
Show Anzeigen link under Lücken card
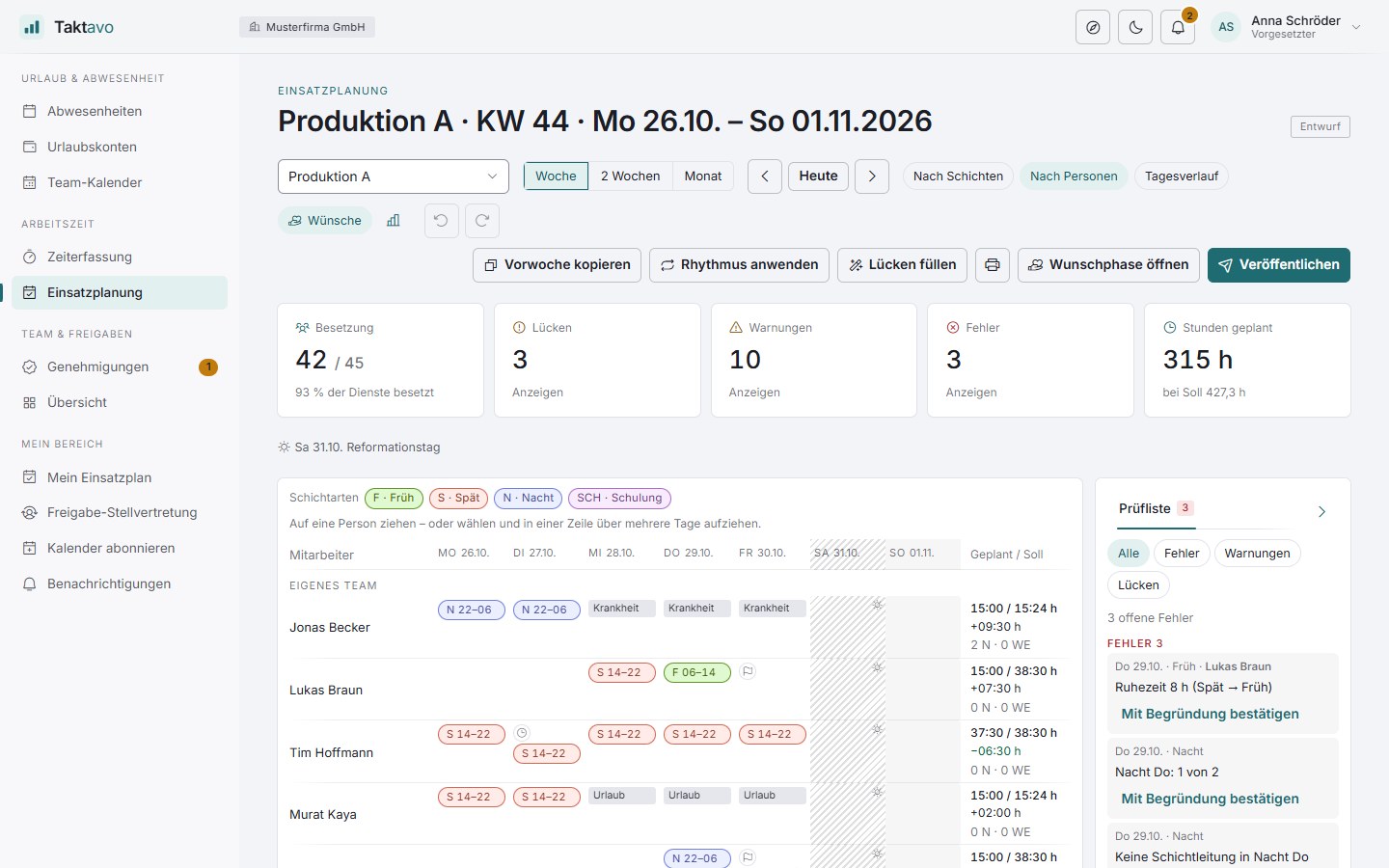click(x=537, y=393)
